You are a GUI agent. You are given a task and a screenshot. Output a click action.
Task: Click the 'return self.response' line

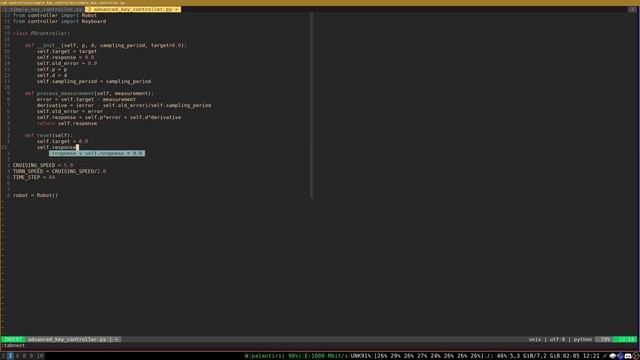67,123
